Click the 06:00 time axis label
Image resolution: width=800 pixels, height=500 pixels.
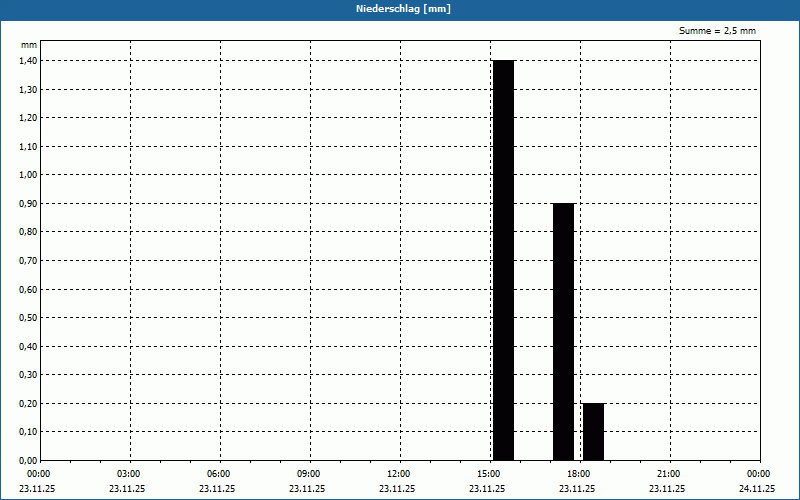click(x=220, y=474)
